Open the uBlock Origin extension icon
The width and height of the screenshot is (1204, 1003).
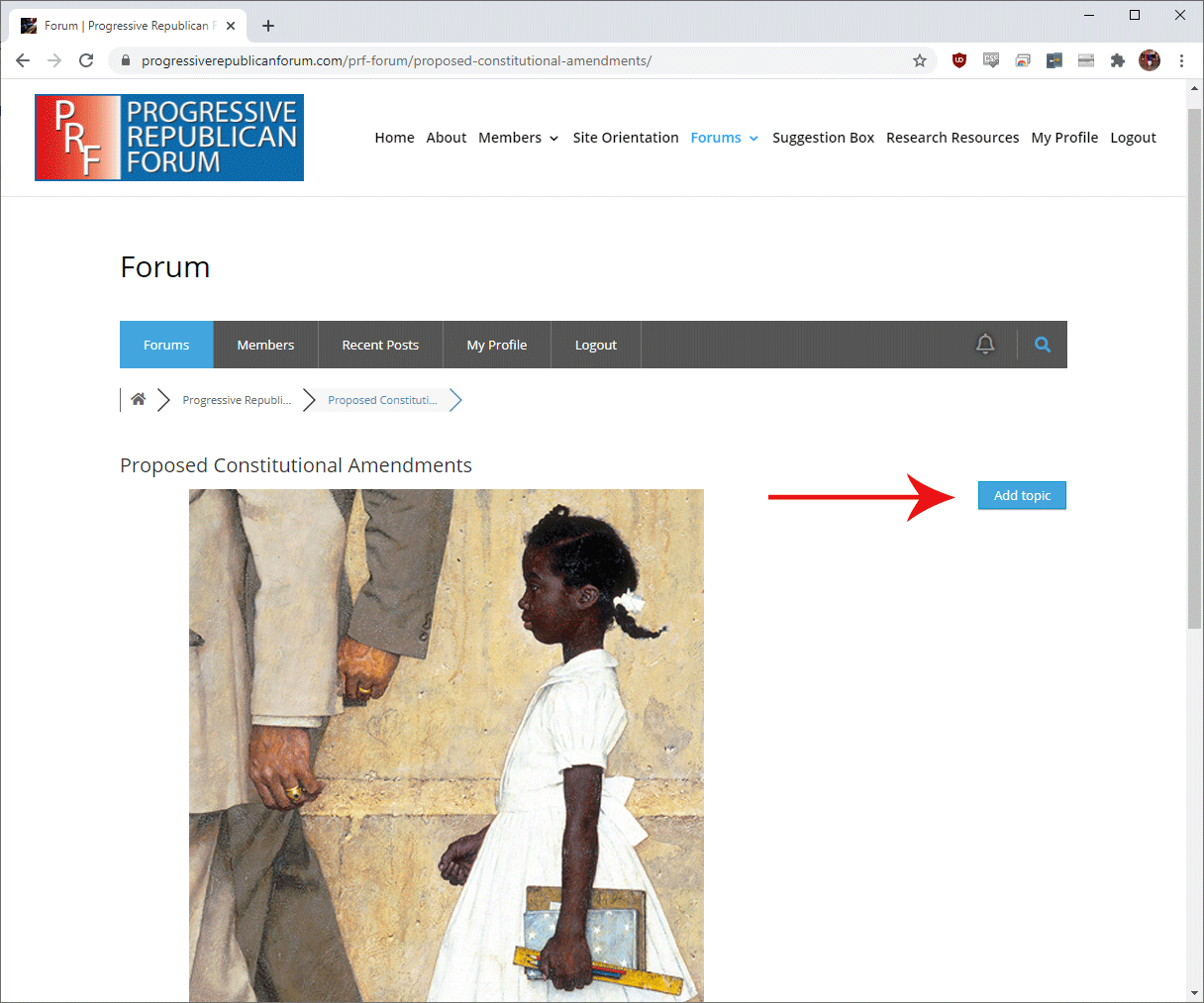point(959,60)
